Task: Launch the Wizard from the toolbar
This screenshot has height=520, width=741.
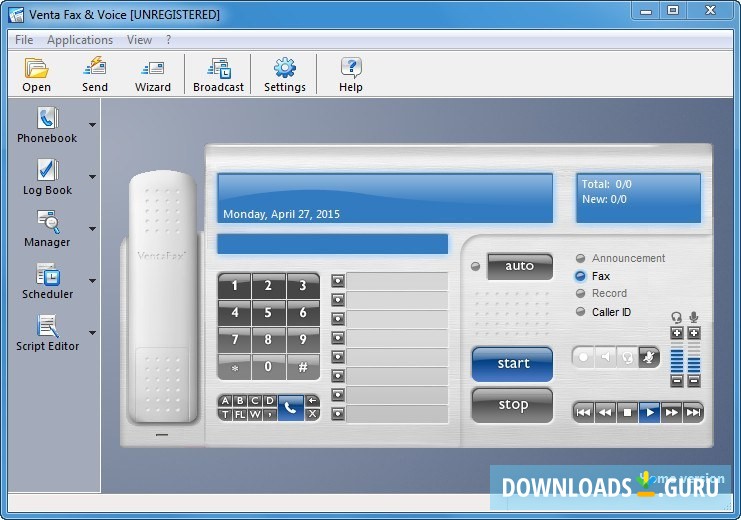Action: (152, 75)
